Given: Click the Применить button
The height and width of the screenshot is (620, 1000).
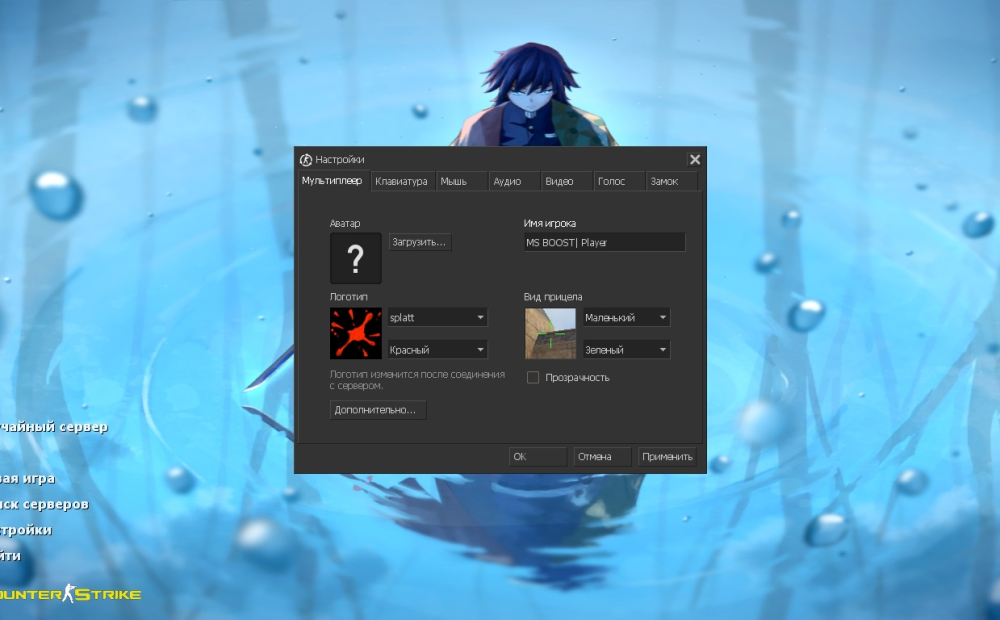Looking at the screenshot, I should pyautogui.click(x=666, y=457).
